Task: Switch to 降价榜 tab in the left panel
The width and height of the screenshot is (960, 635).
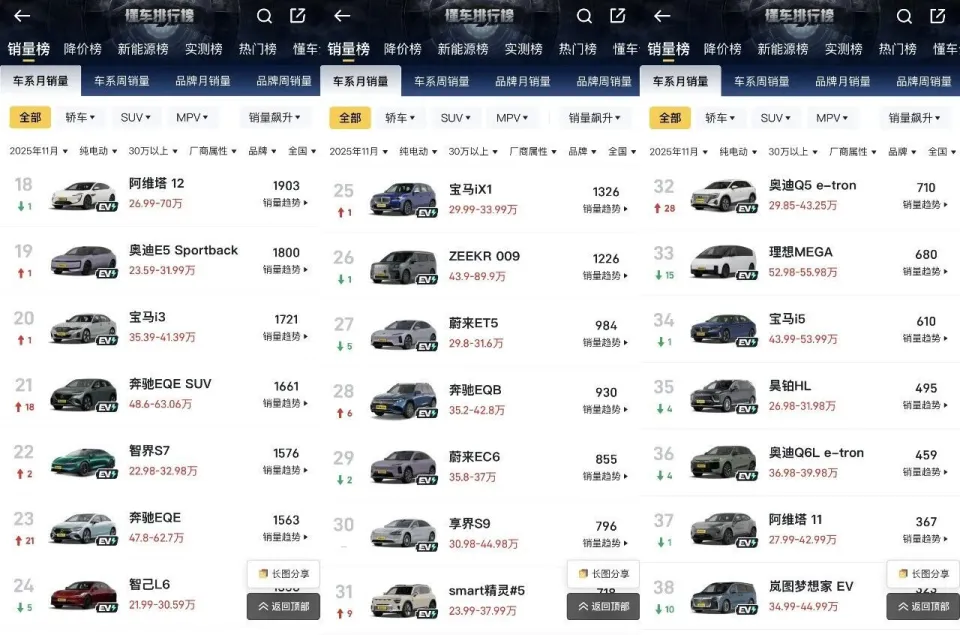Action: 82,49
